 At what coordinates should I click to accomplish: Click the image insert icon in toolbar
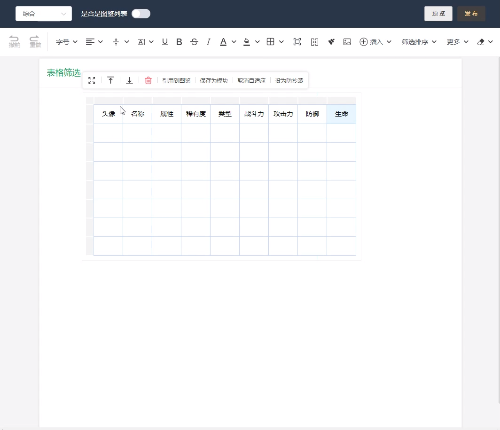click(x=347, y=42)
